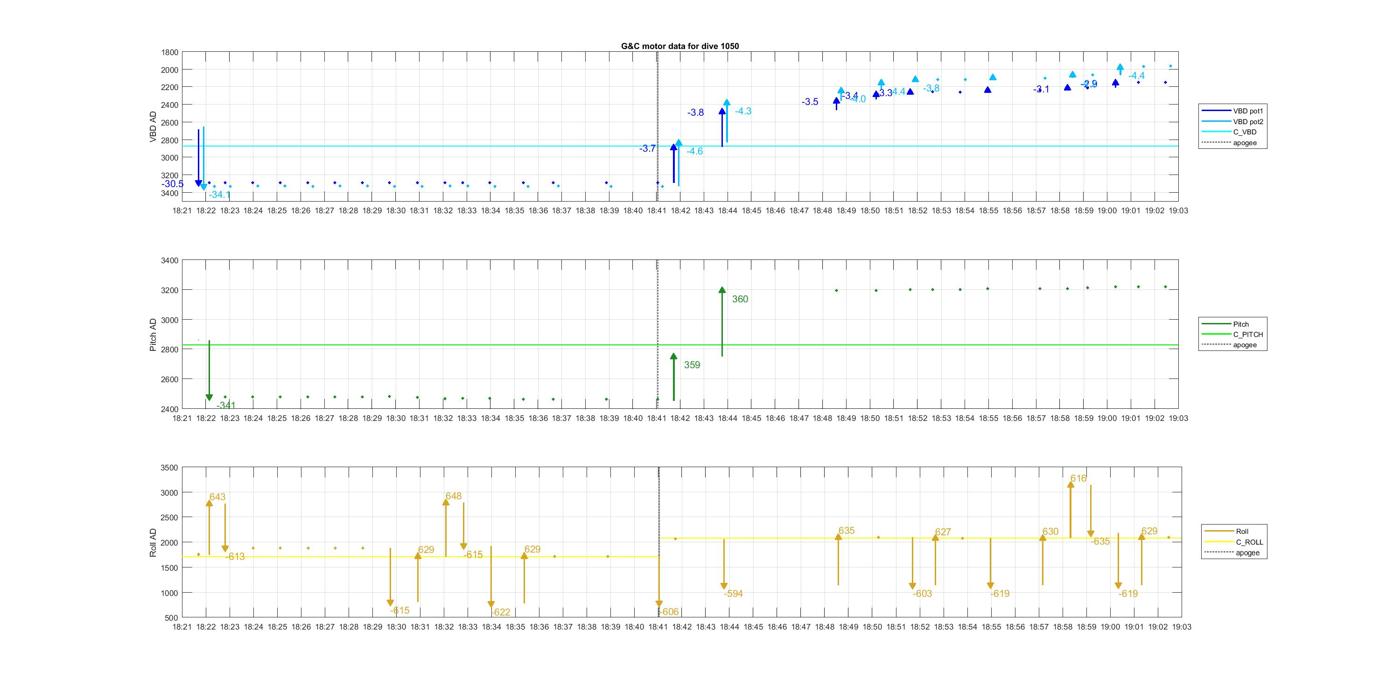
Task: Click the '500' y-axis tick in Roll plot
Action: coord(172,618)
